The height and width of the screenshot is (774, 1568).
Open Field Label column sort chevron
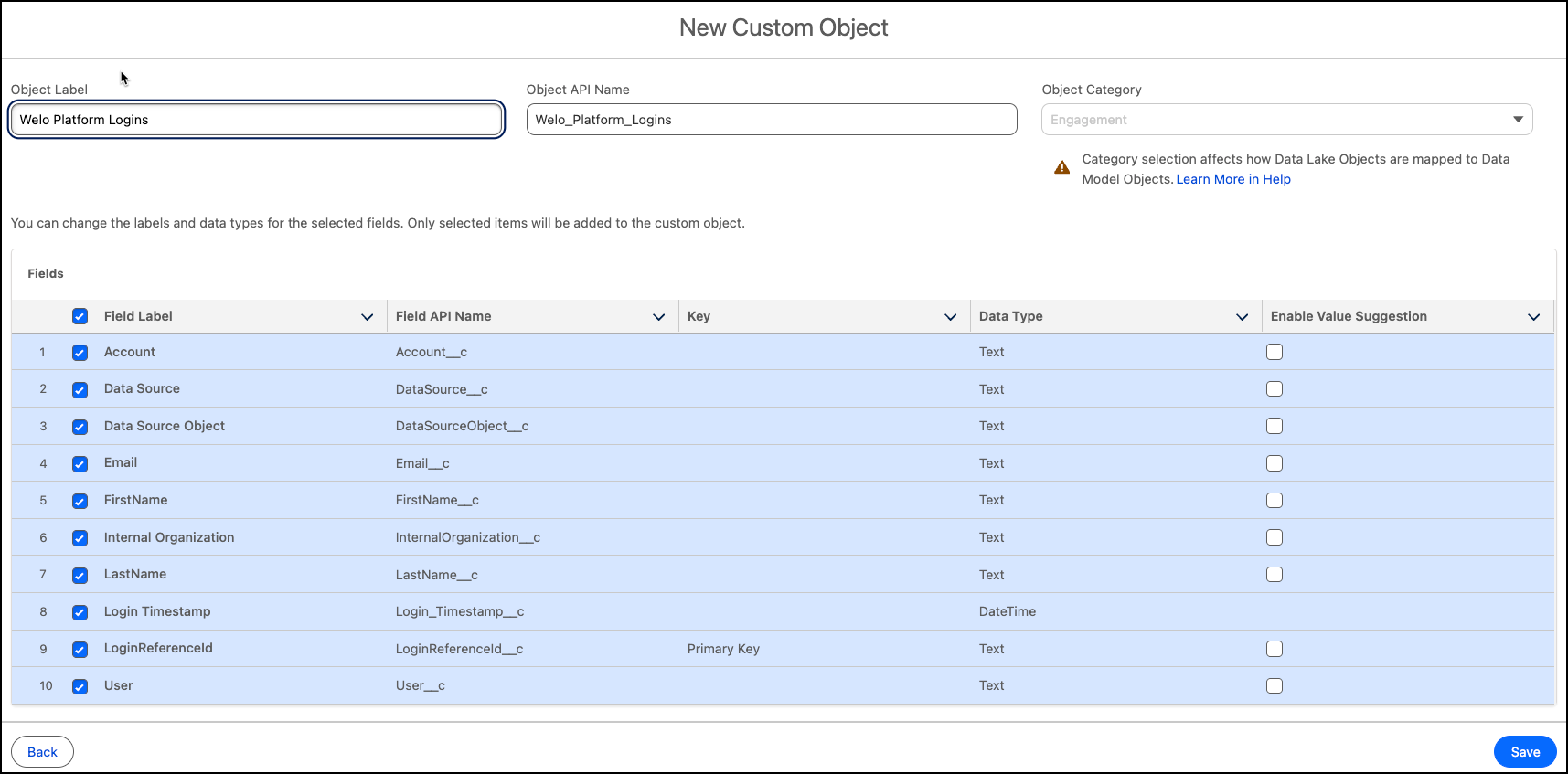tap(367, 317)
